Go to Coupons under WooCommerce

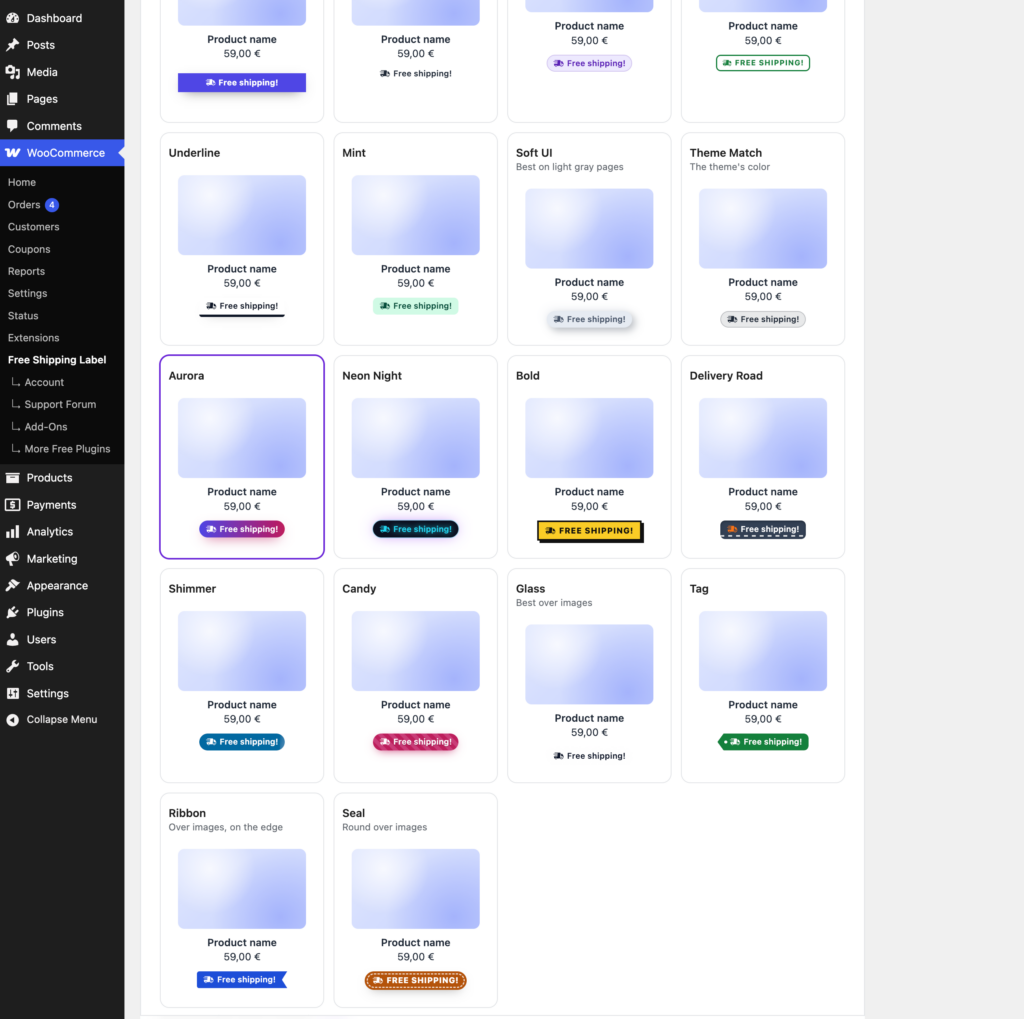29,250
